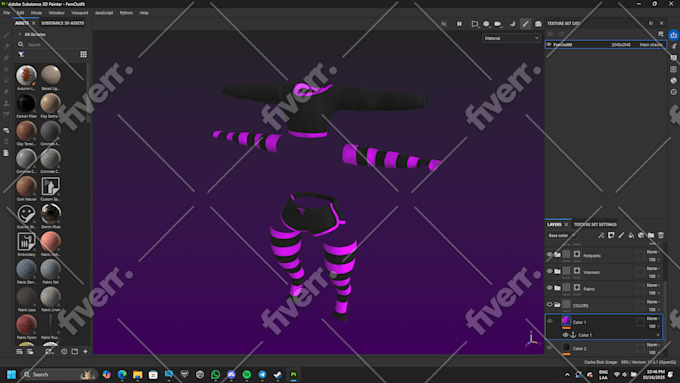
Task: Toggle visibility of Color 2 layer
Action: click(549, 347)
